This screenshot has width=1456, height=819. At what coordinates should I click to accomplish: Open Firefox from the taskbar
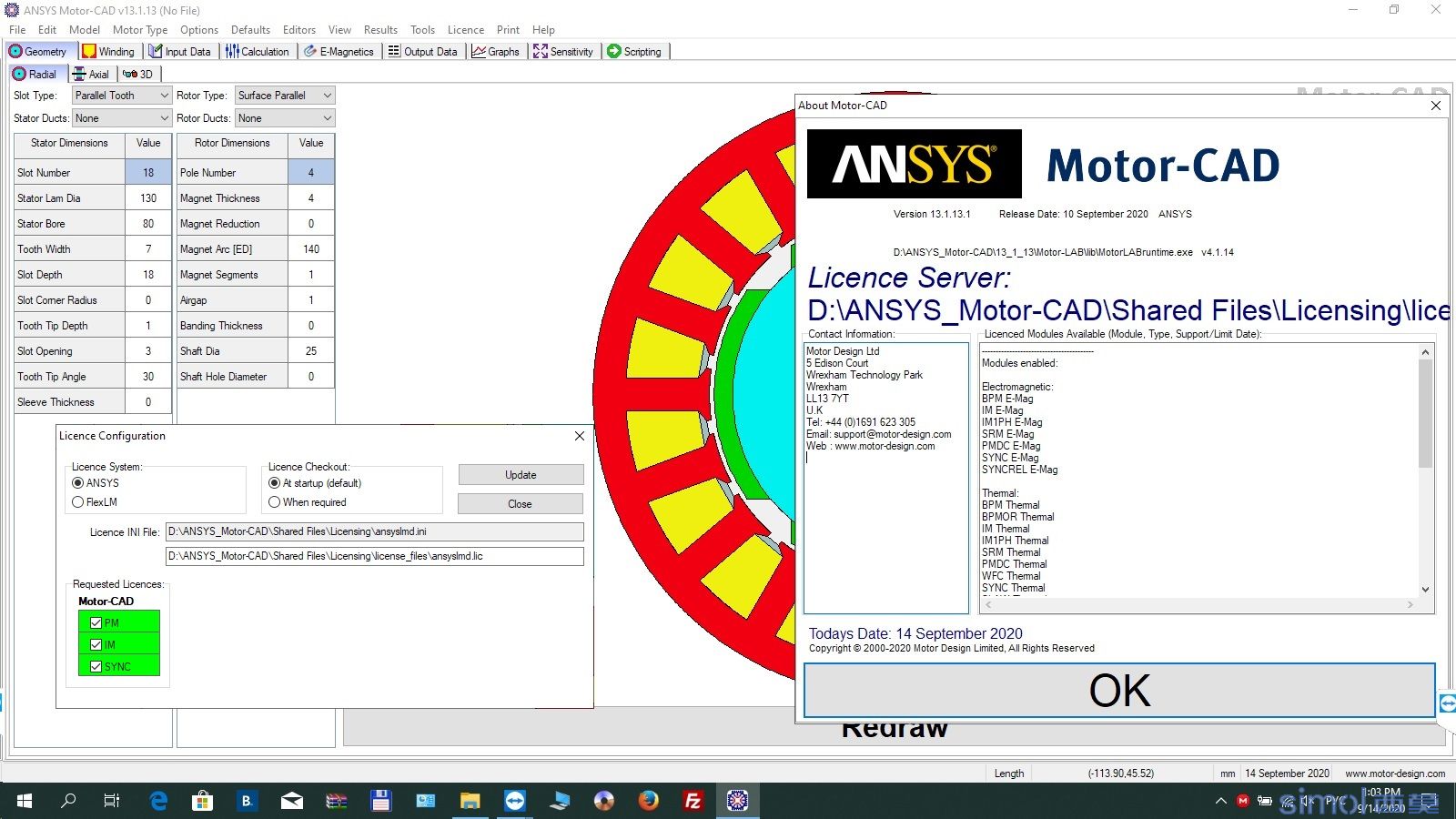[649, 801]
